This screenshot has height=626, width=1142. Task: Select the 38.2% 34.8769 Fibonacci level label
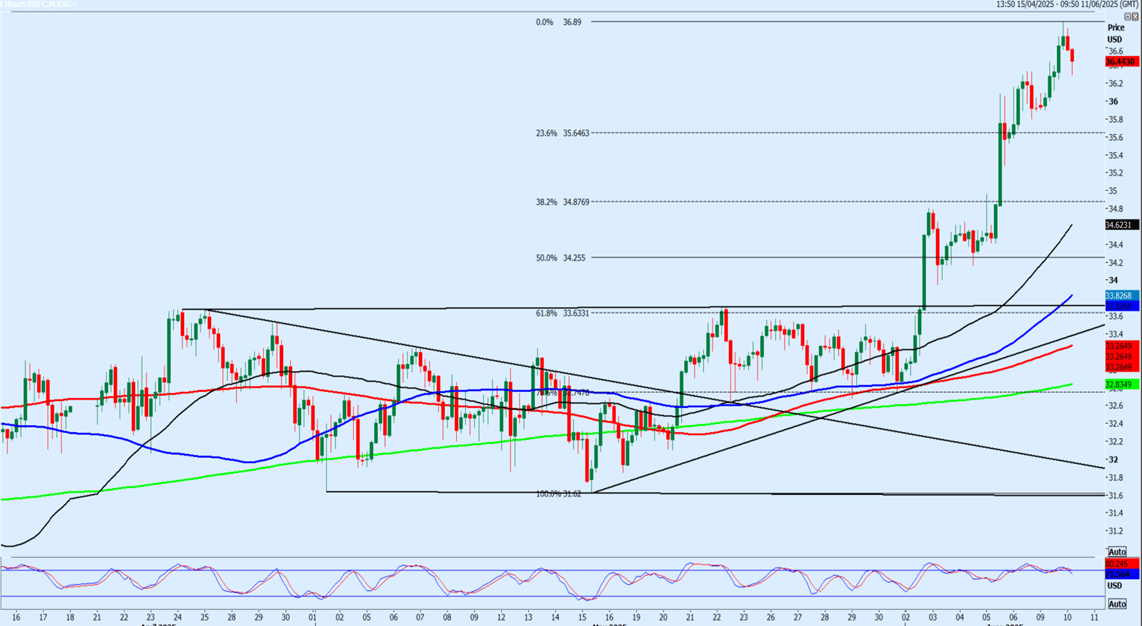(x=562, y=202)
